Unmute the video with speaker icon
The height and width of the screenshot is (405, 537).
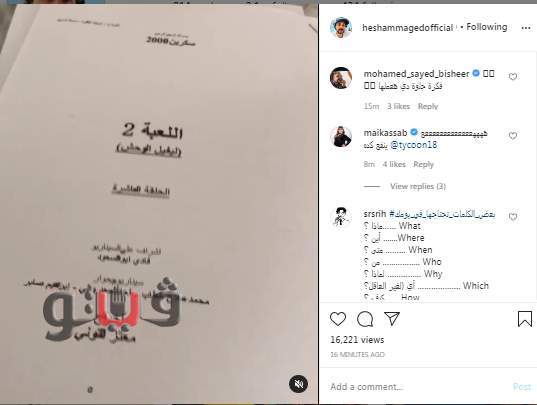298,384
